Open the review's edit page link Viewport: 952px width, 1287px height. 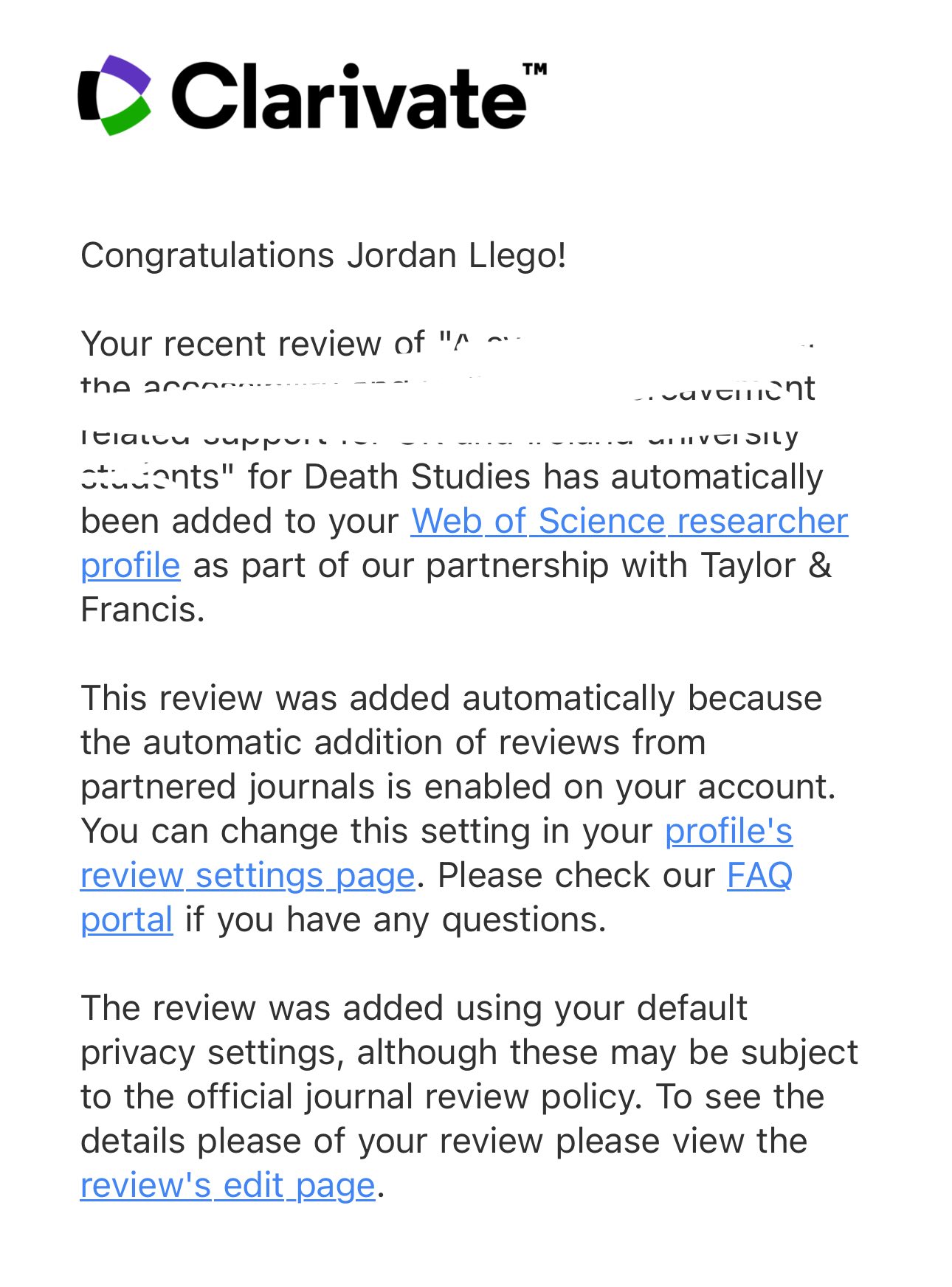pos(228,1186)
